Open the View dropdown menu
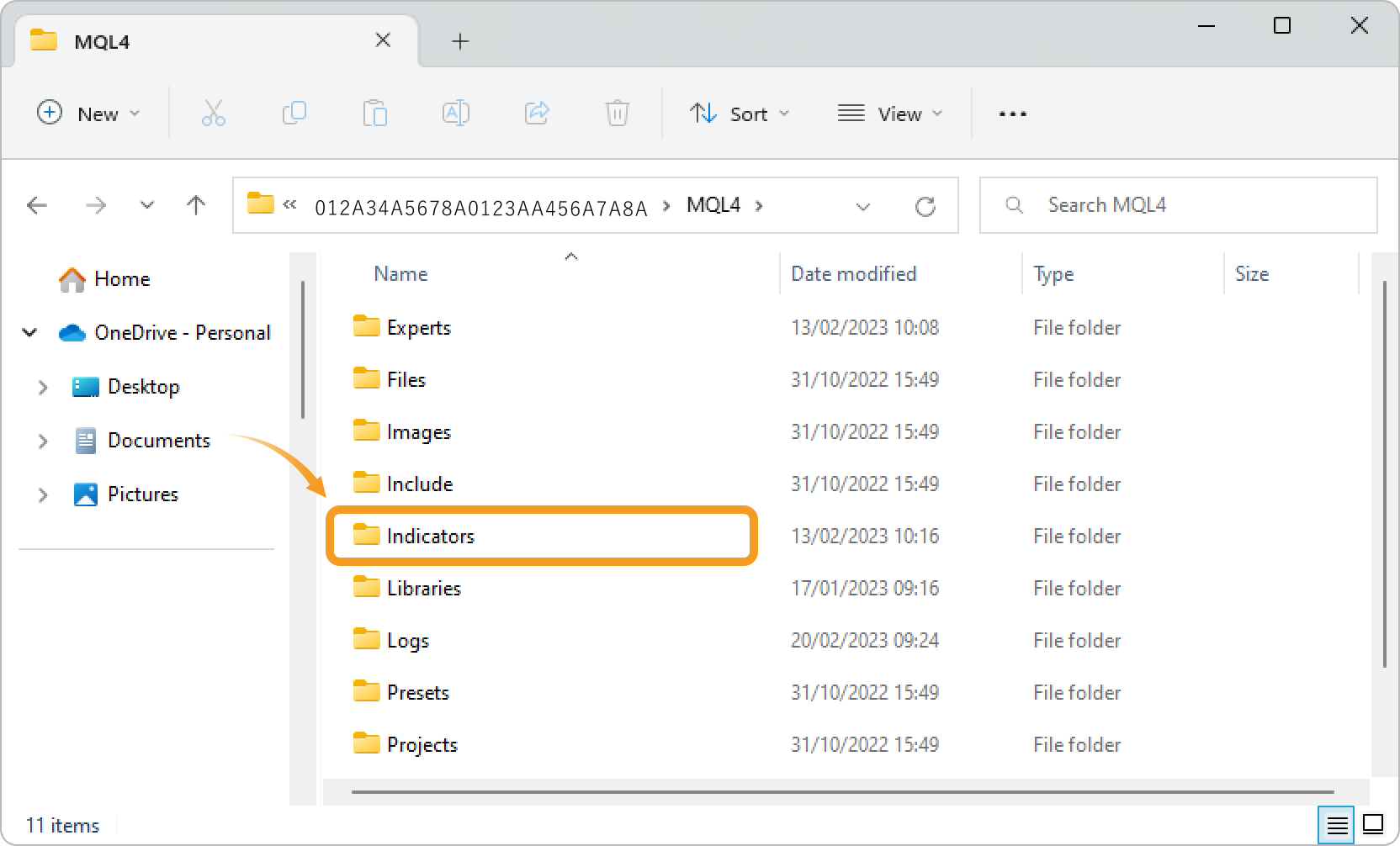1400x846 pixels. click(890, 114)
